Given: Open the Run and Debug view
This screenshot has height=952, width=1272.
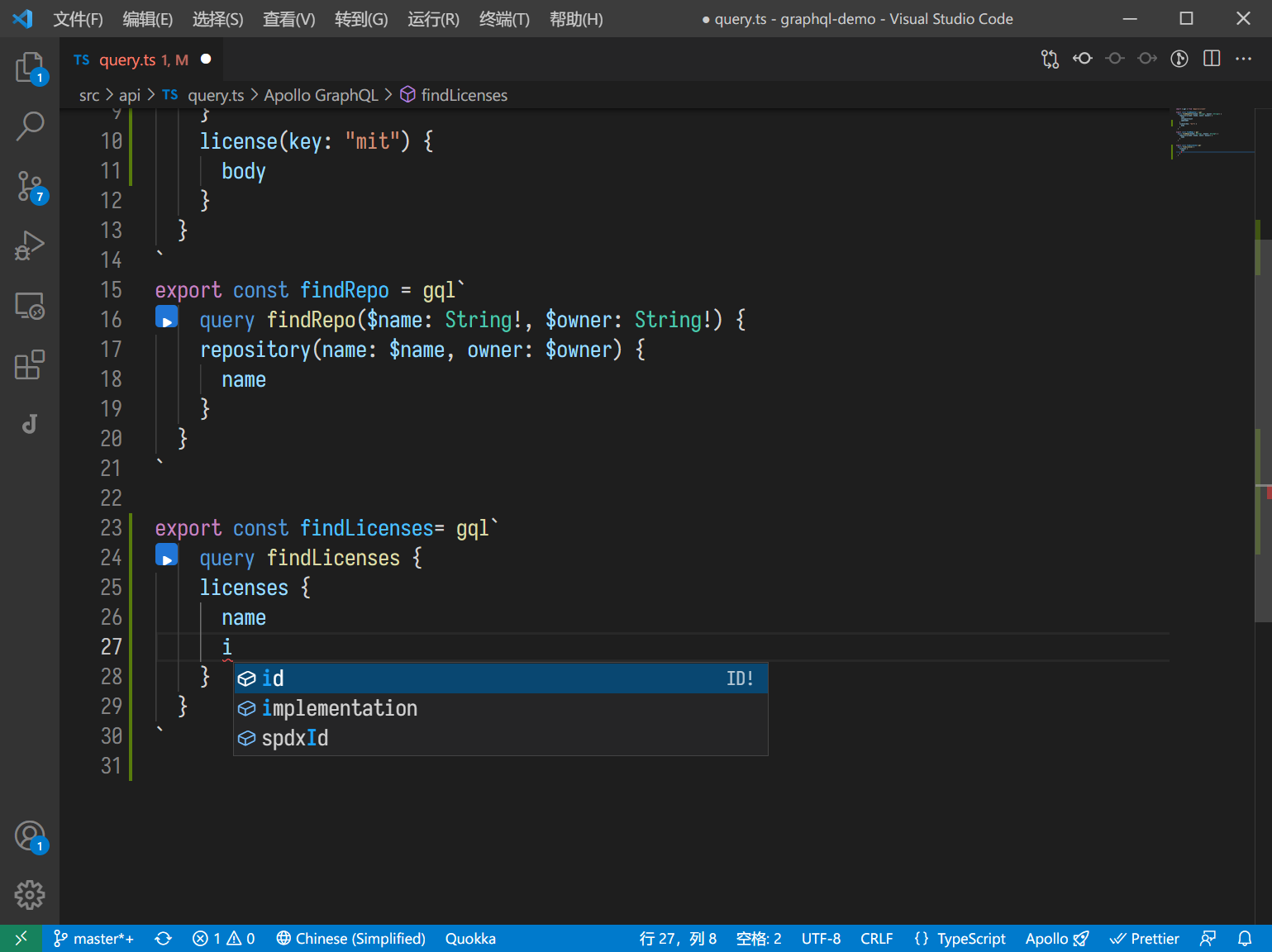Looking at the screenshot, I should pyautogui.click(x=30, y=245).
